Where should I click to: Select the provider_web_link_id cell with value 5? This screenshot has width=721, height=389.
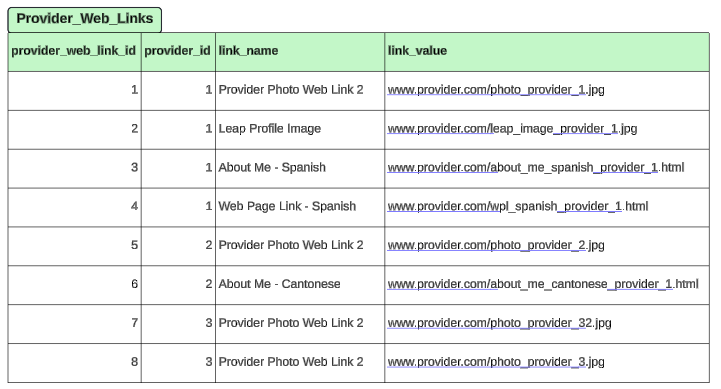tap(74, 246)
